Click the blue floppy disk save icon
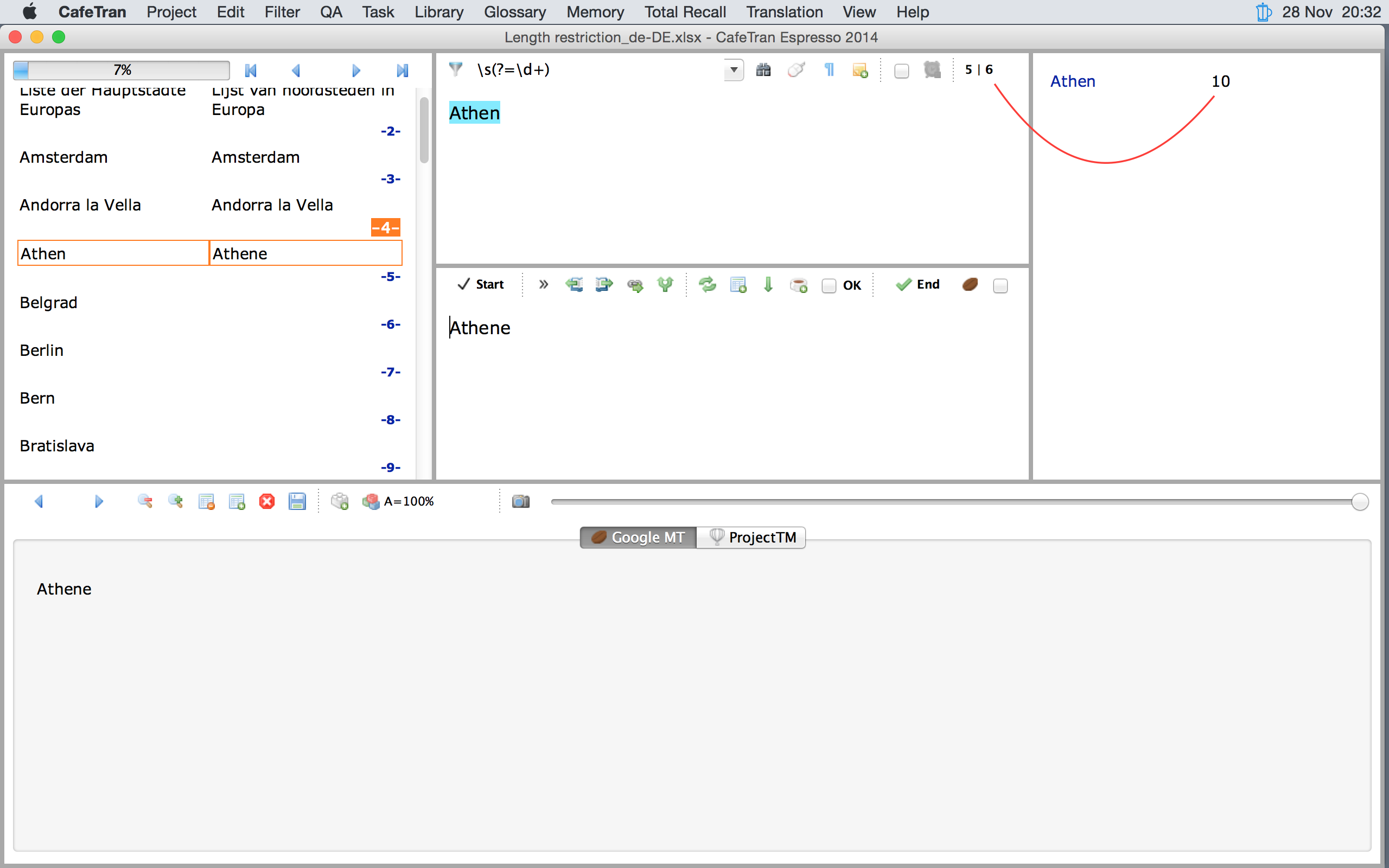Screen dimensions: 1389x868 point(297,501)
